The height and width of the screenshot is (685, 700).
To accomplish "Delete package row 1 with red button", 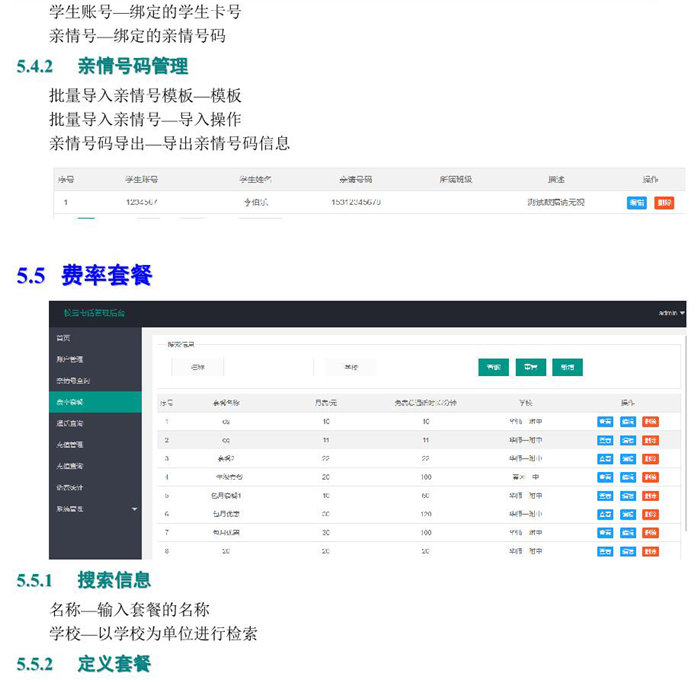I will coord(651,422).
